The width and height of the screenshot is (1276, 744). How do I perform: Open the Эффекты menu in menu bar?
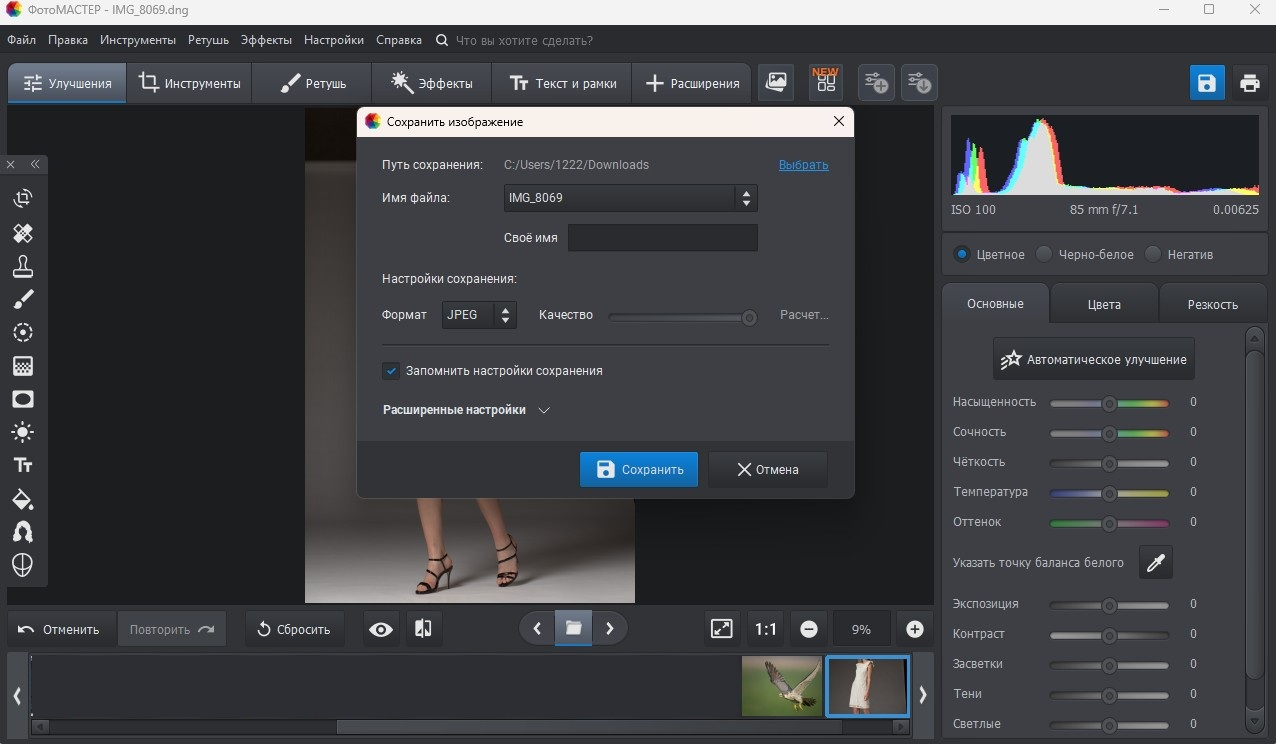click(266, 40)
